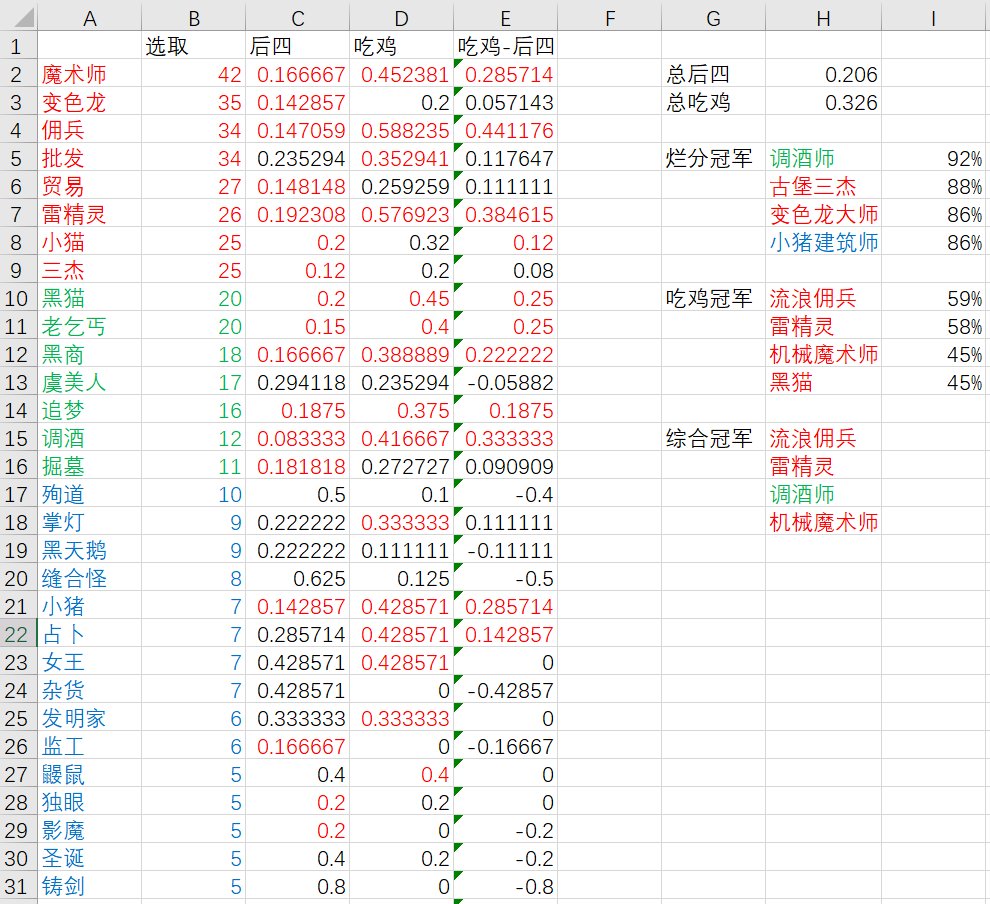
Task: Click cell with header 选取
Action: click(x=194, y=46)
